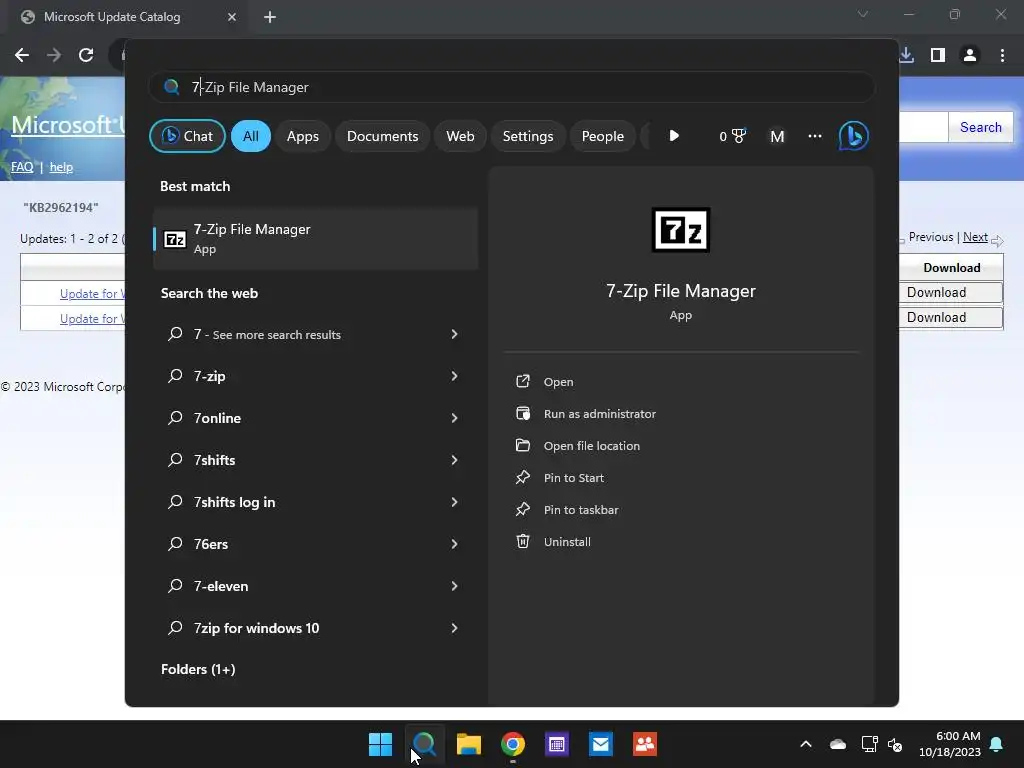The image size is (1024, 768).
Task: Expand the 7online suggestion chevron
Action: click(x=454, y=418)
